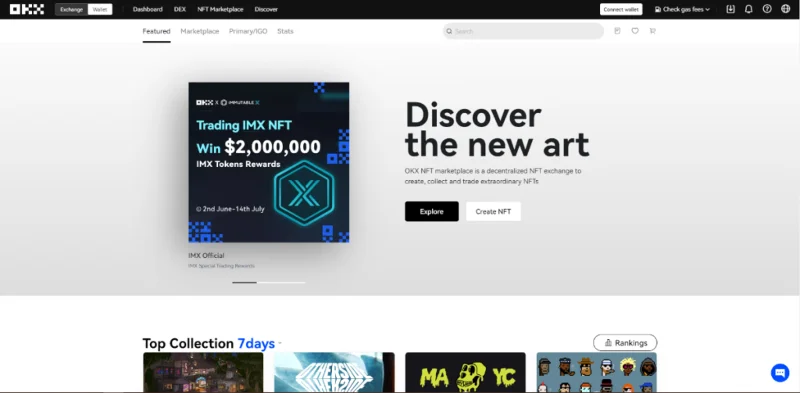Select the third carousel slide indicator

pyautogui.click(x=293, y=282)
